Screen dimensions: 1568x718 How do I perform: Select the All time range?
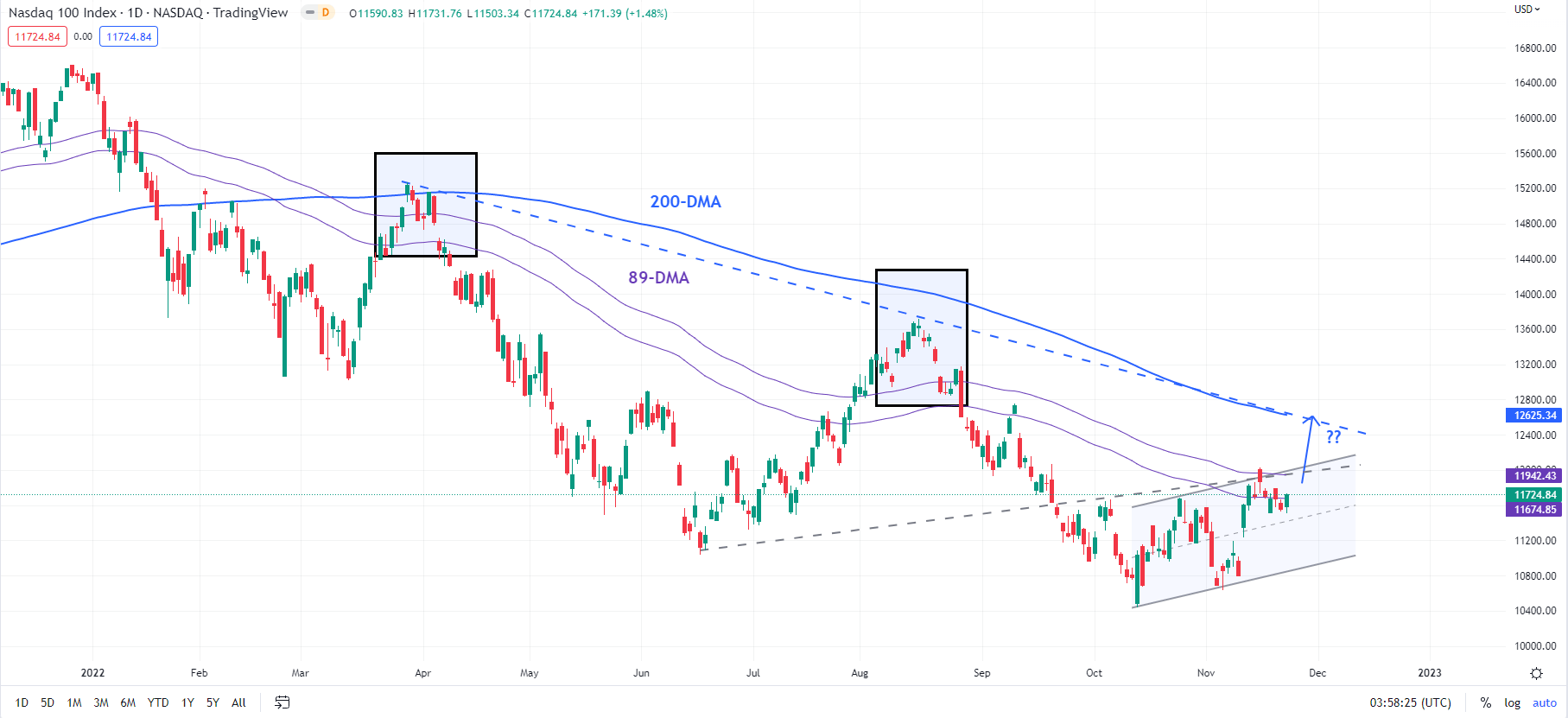(x=239, y=702)
